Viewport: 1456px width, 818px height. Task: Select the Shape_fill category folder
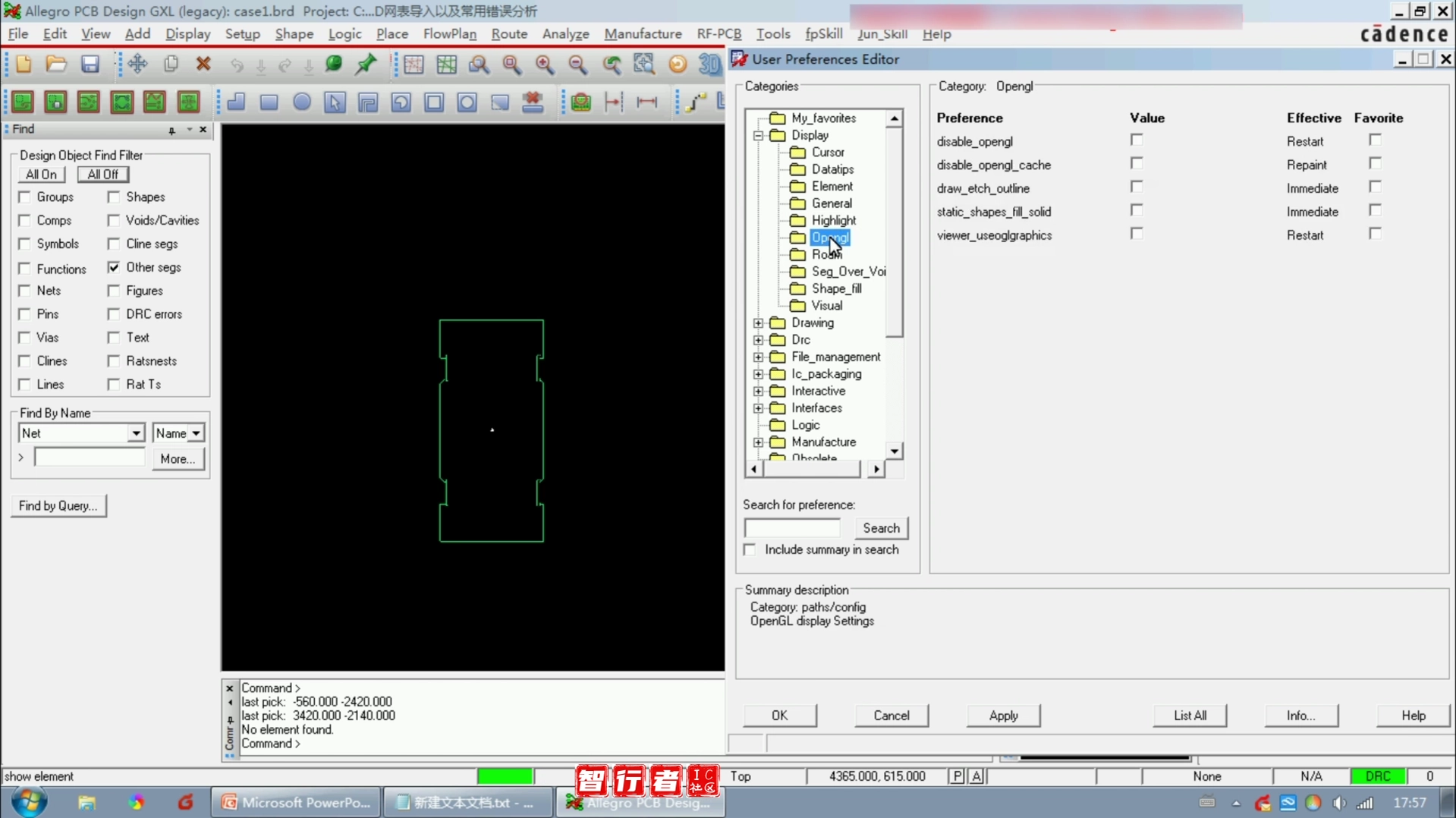(836, 289)
